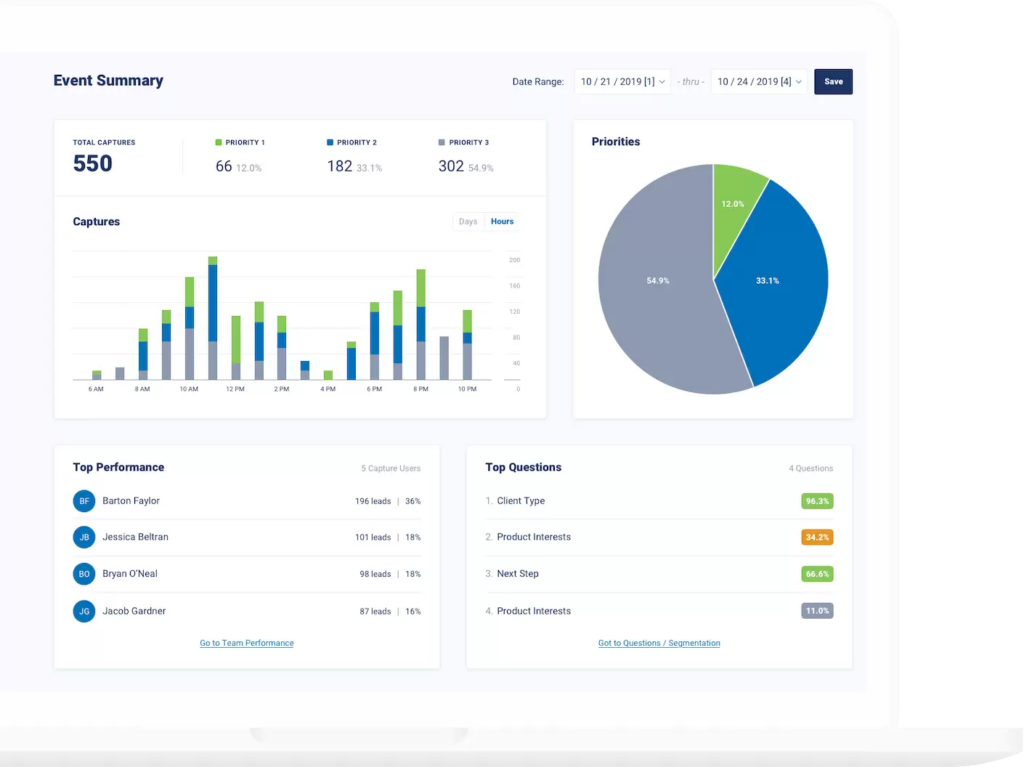Viewport: 1024px width, 767px height.
Task: Click the 66.6% badge for Next Step
Action: [817, 574]
